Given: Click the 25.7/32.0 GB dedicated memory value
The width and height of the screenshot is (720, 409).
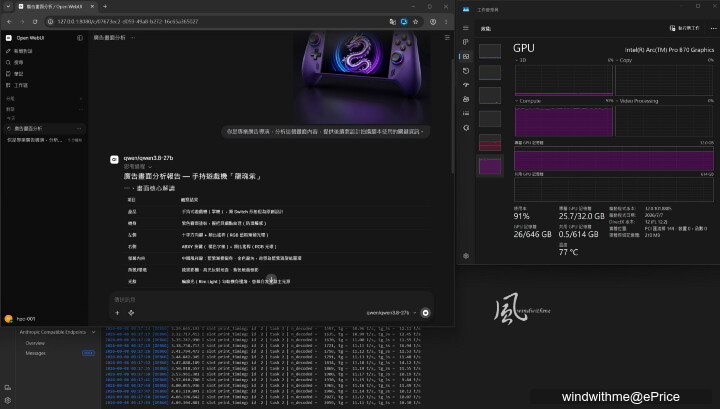Looking at the screenshot, I should [581, 216].
